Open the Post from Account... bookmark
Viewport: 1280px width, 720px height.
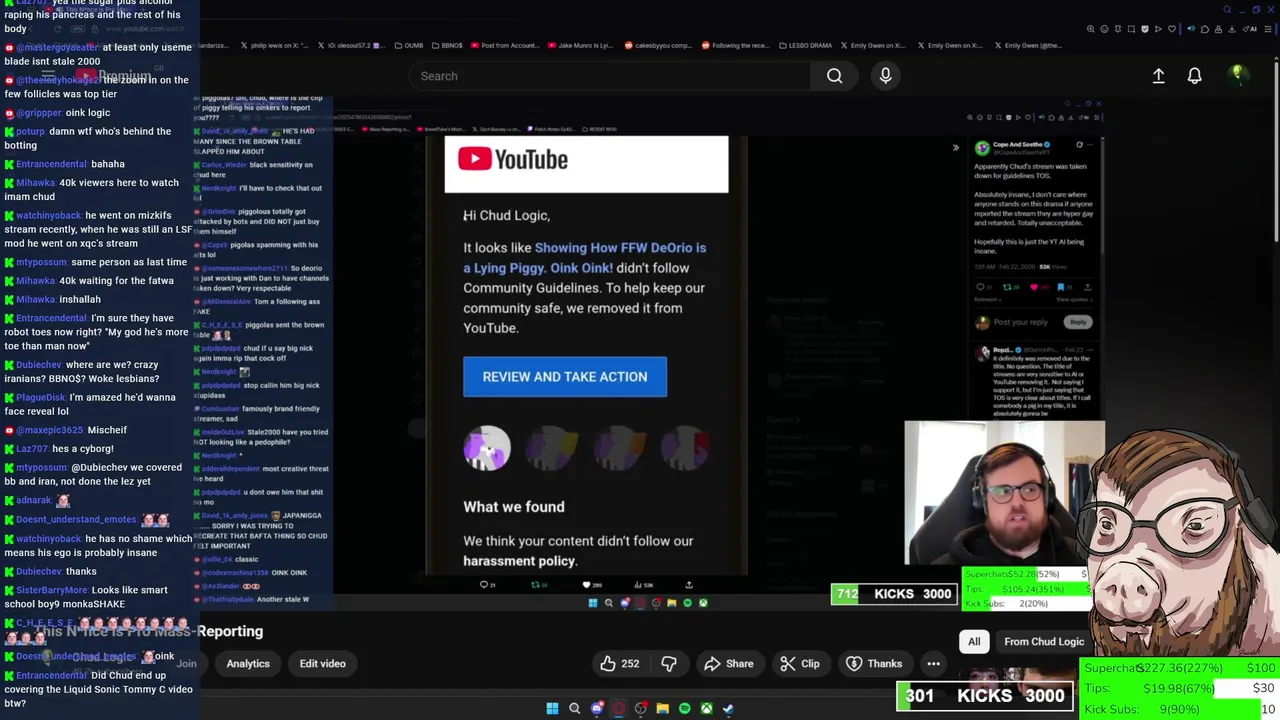[505, 45]
